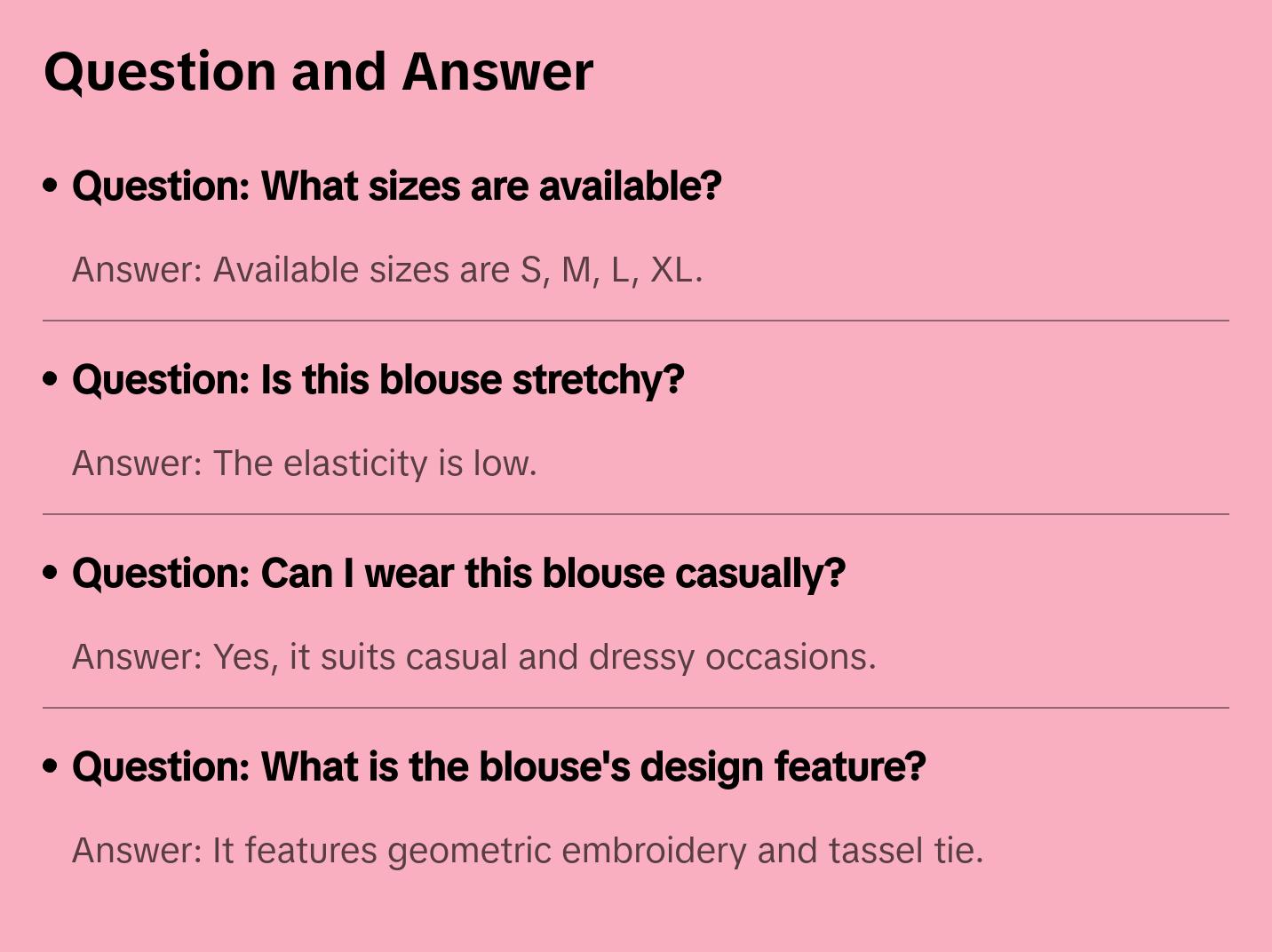Expand 'Can I wear this blouse casually?' question
Image resolution: width=1272 pixels, height=952 pixels.
458,573
